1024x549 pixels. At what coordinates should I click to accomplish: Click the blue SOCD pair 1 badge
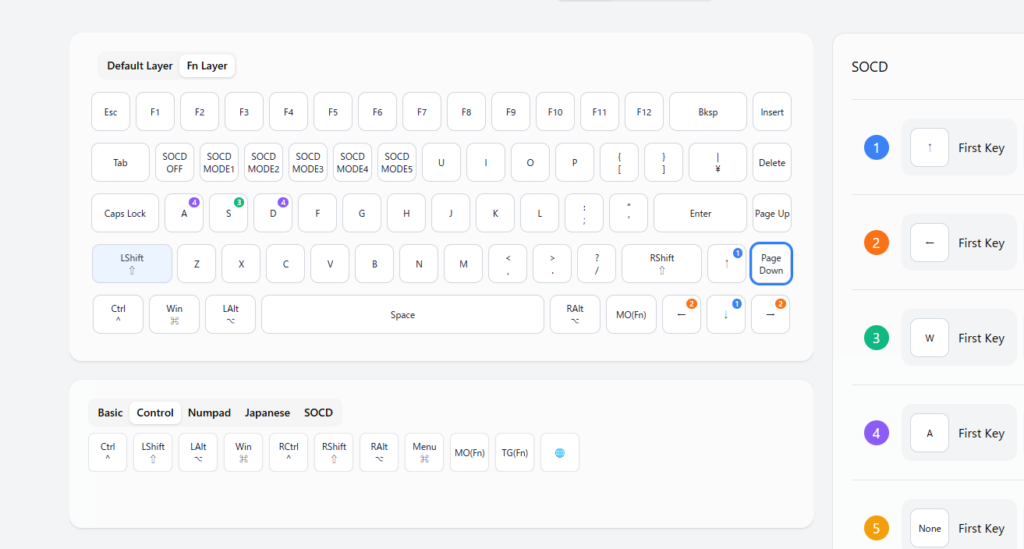876,148
